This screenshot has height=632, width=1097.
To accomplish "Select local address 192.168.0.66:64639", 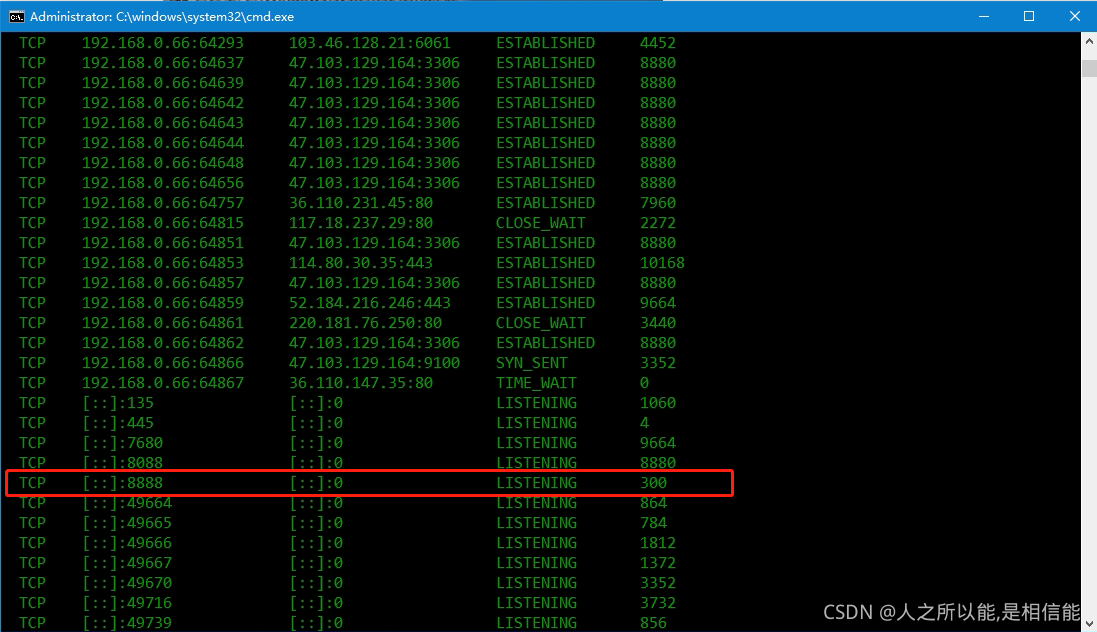I will 163,83.
